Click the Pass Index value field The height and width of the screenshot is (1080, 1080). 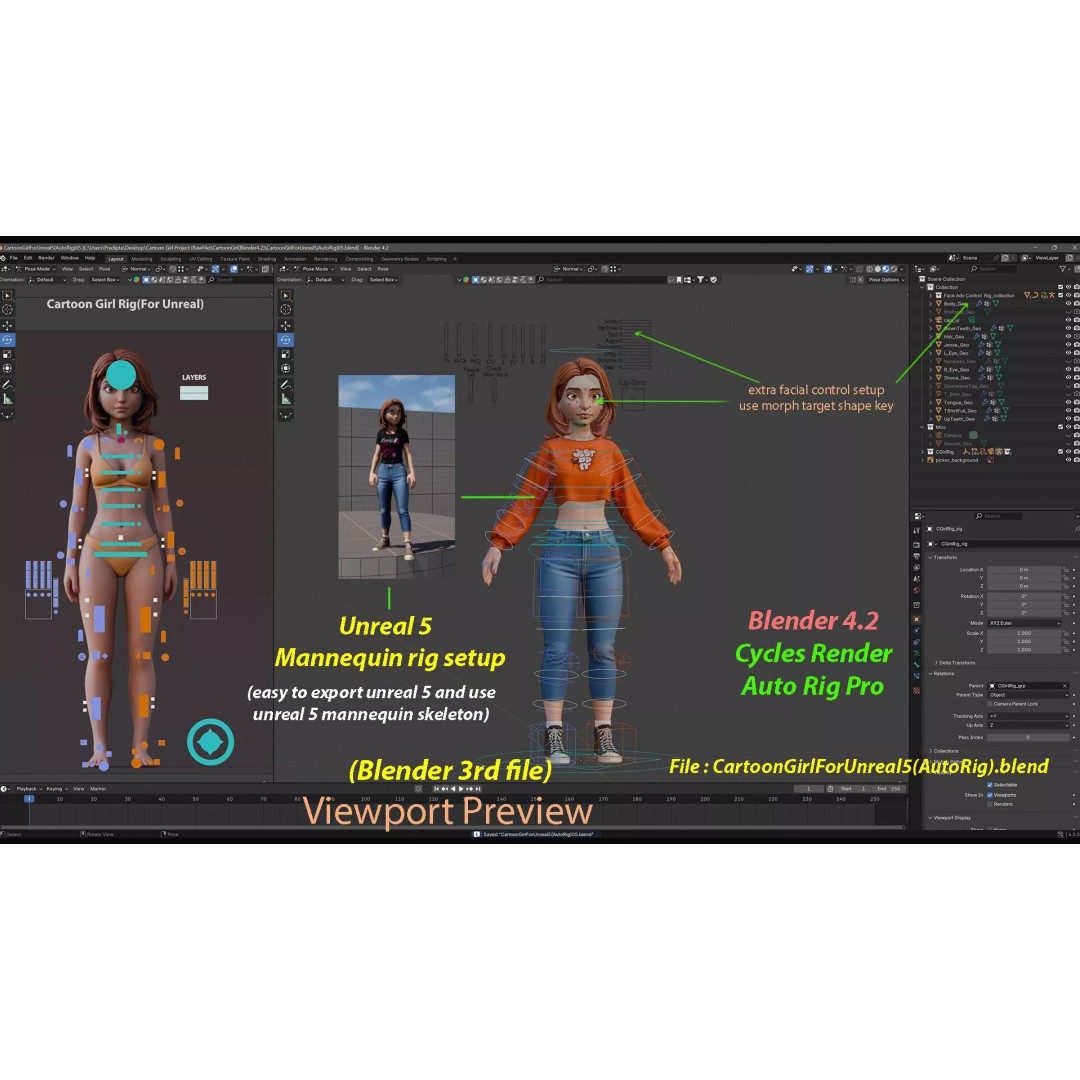(1028, 737)
